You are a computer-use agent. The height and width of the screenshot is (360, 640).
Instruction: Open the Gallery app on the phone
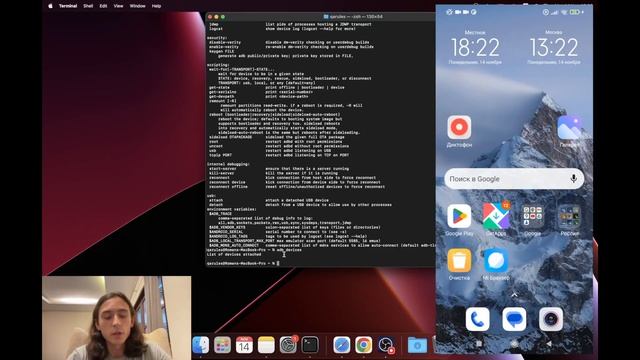click(x=569, y=127)
